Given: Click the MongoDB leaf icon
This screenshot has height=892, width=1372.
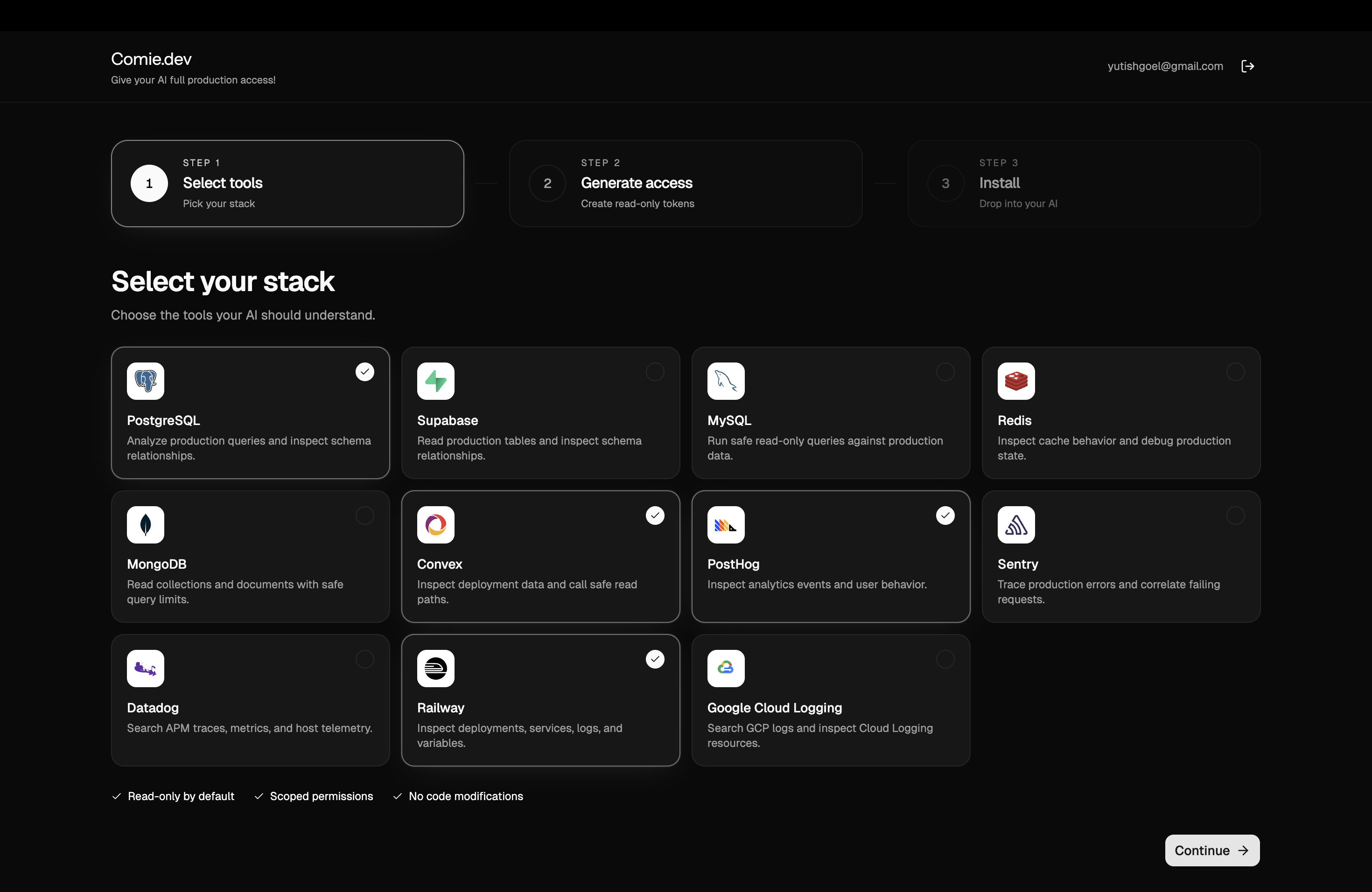Looking at the screenshot, I should 145,525.
